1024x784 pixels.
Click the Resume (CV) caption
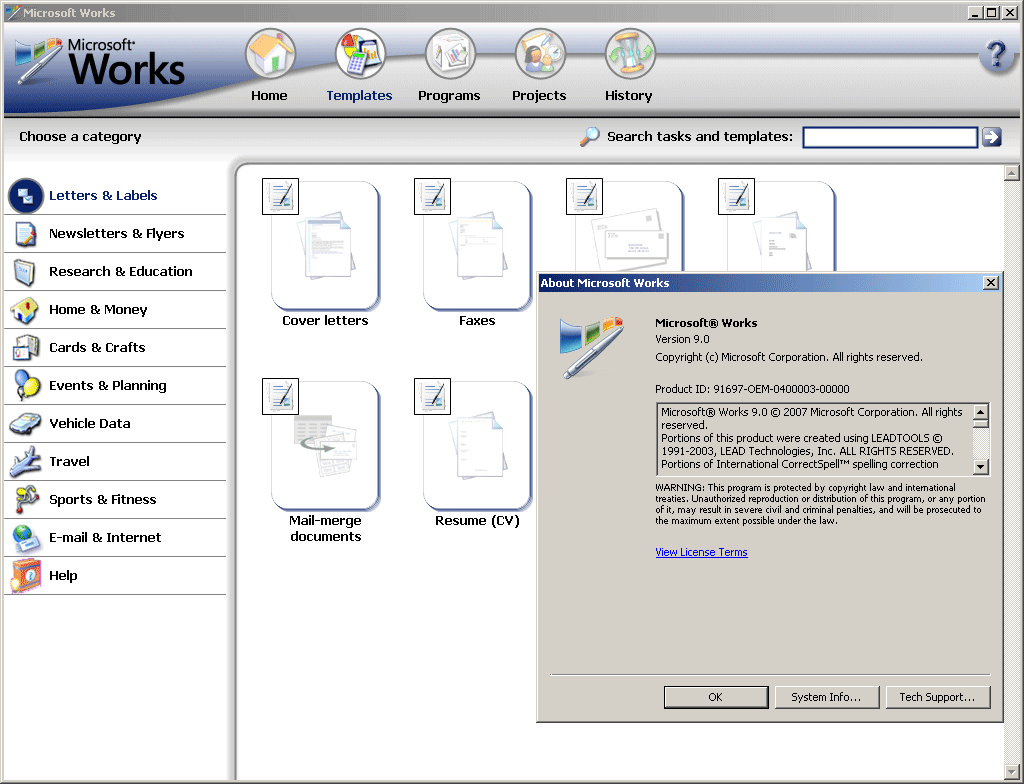tap(477, 521)
